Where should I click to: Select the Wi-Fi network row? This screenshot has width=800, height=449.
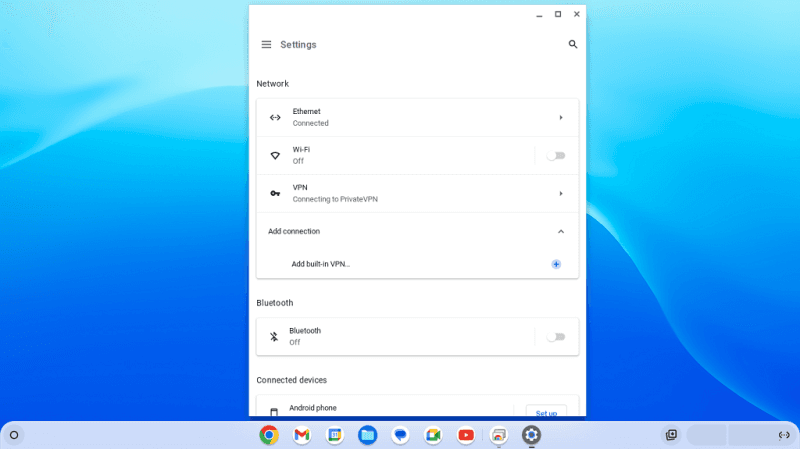[x=400, y=155]
